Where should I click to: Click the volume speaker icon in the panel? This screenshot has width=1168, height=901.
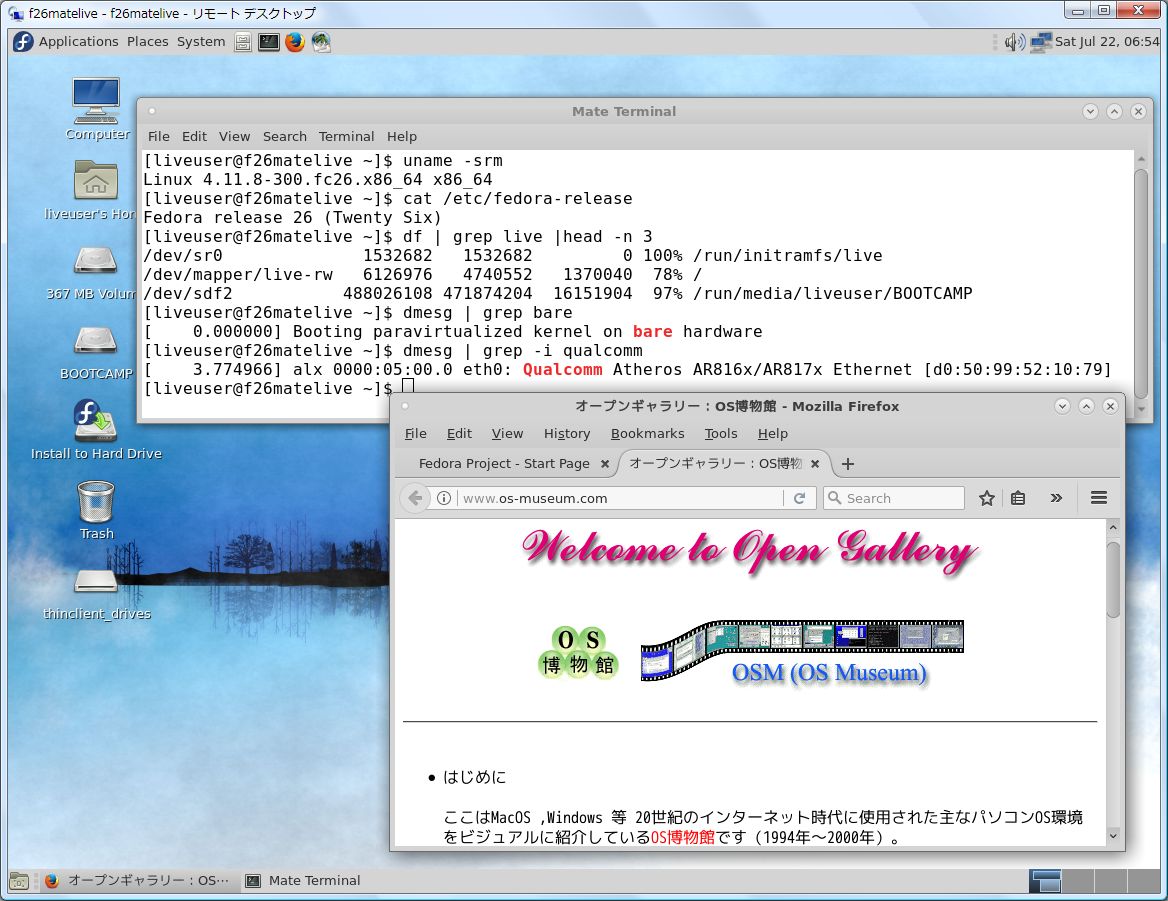(x=1014, y=42)
